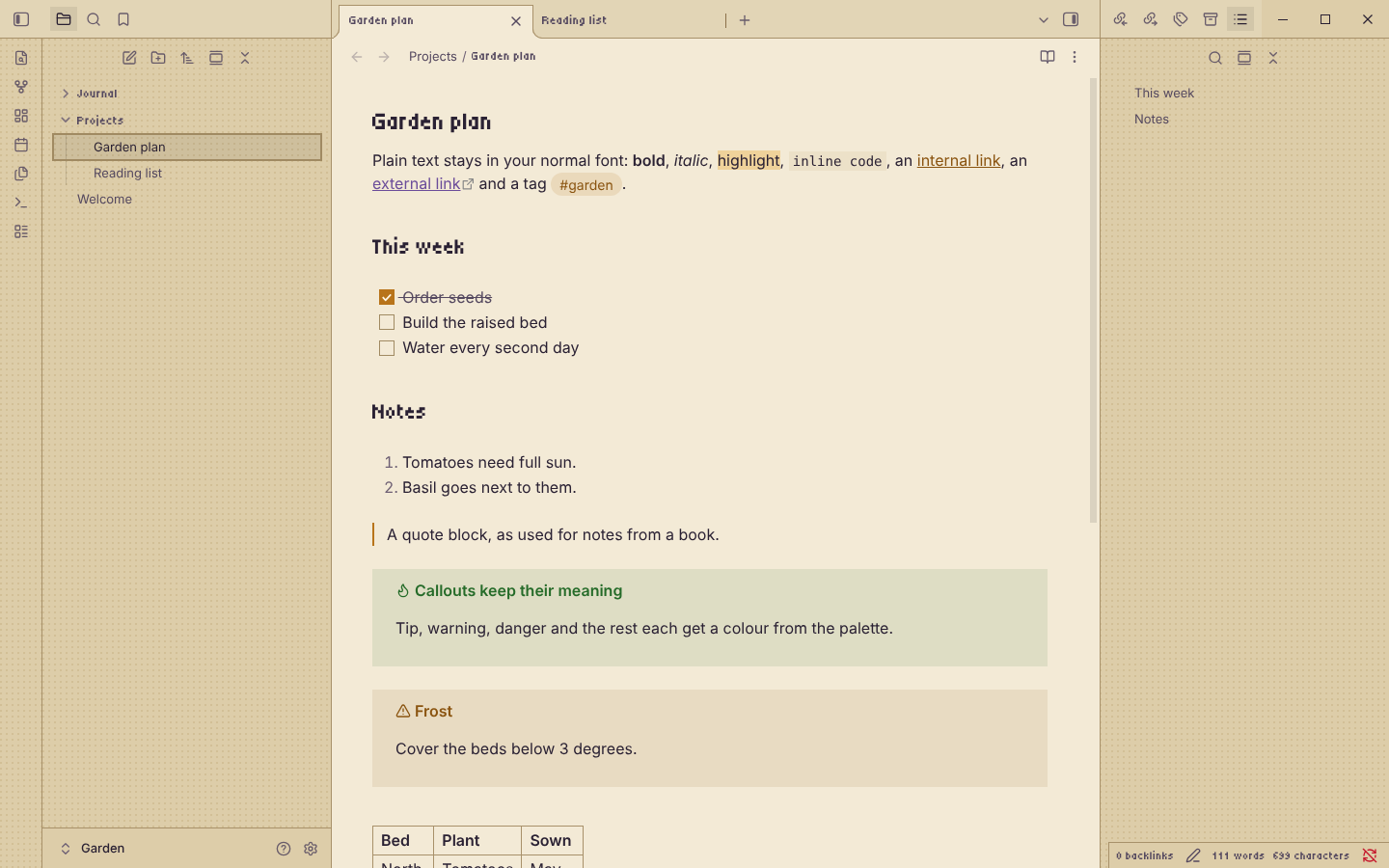The image size is (1389, 868).
Task: Click the note's vertical scrollbar
Action: click(1094, 301)
